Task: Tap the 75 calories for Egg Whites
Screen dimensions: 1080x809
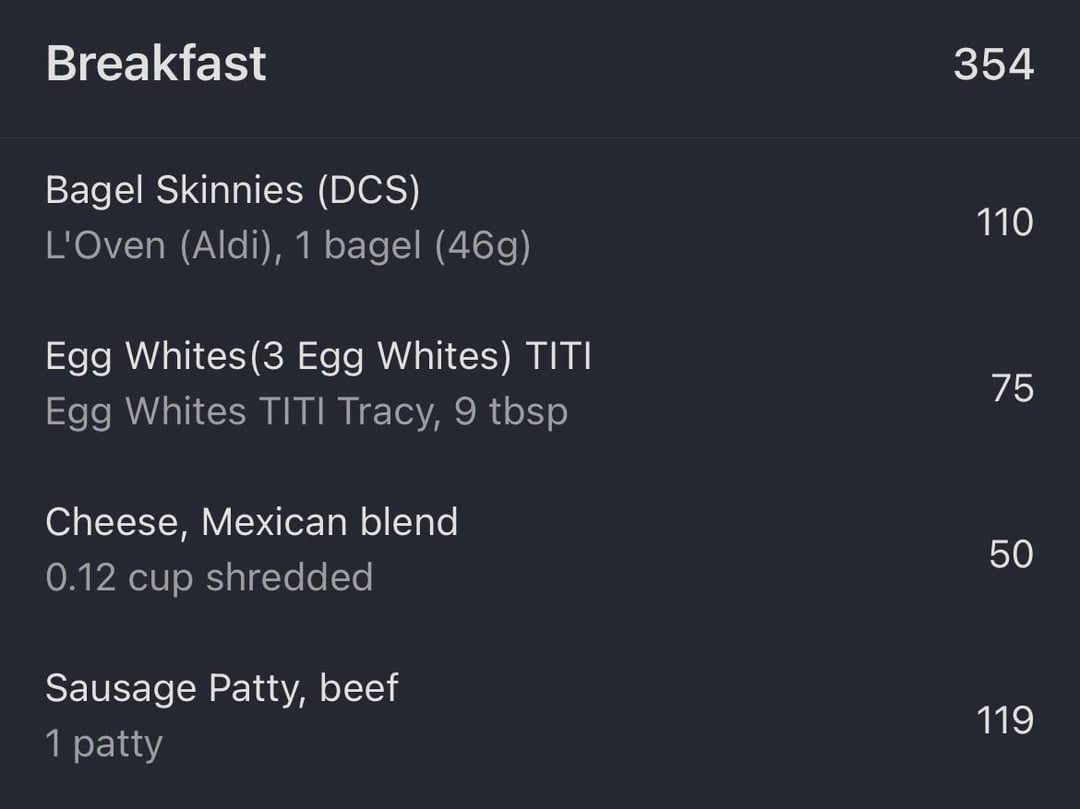Action: [x=1012, y=388]
